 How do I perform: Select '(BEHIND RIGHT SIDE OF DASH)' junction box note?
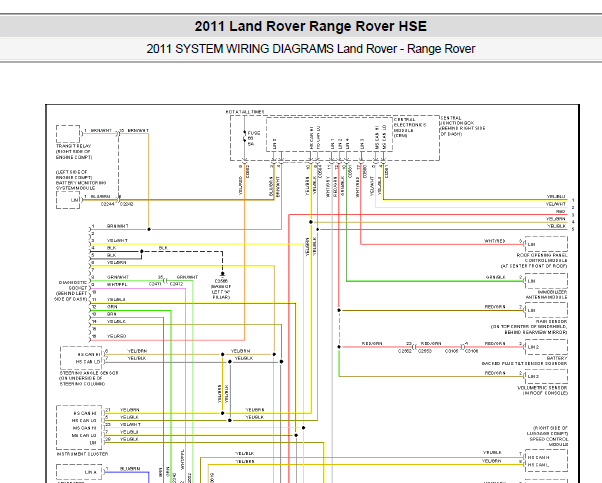(x=463, y=131)
